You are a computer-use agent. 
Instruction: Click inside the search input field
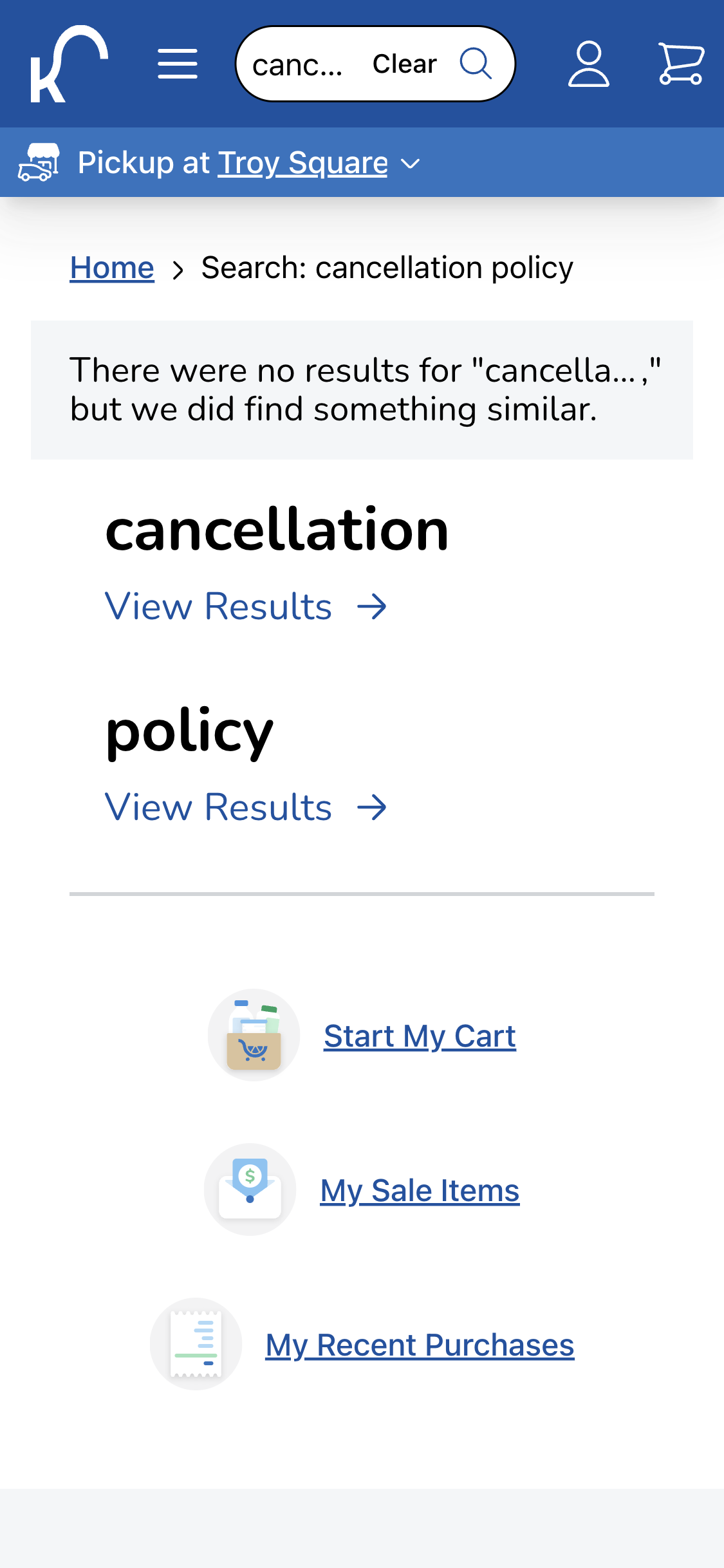pos(299,64)
